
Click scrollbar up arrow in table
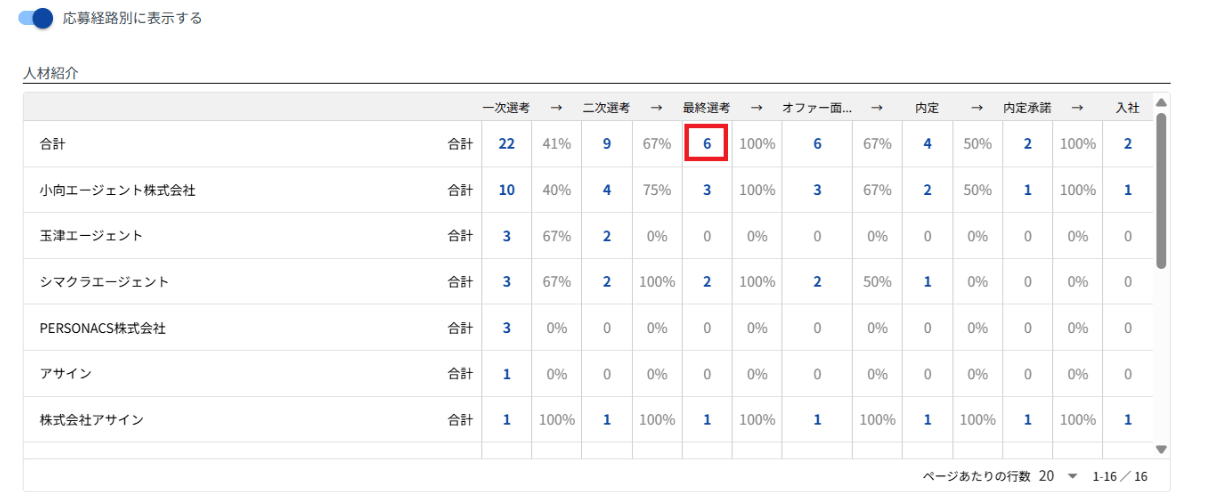(1160, 102)
